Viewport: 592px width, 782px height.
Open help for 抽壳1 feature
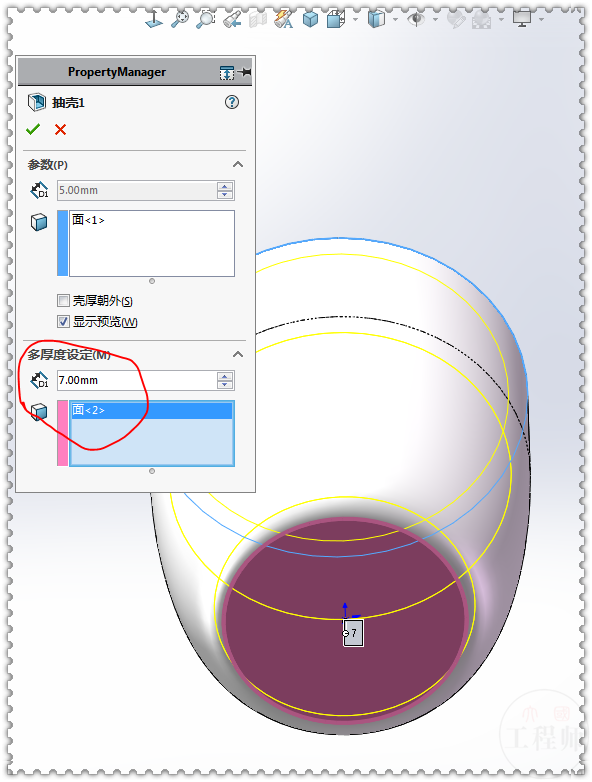coord(232,102)
